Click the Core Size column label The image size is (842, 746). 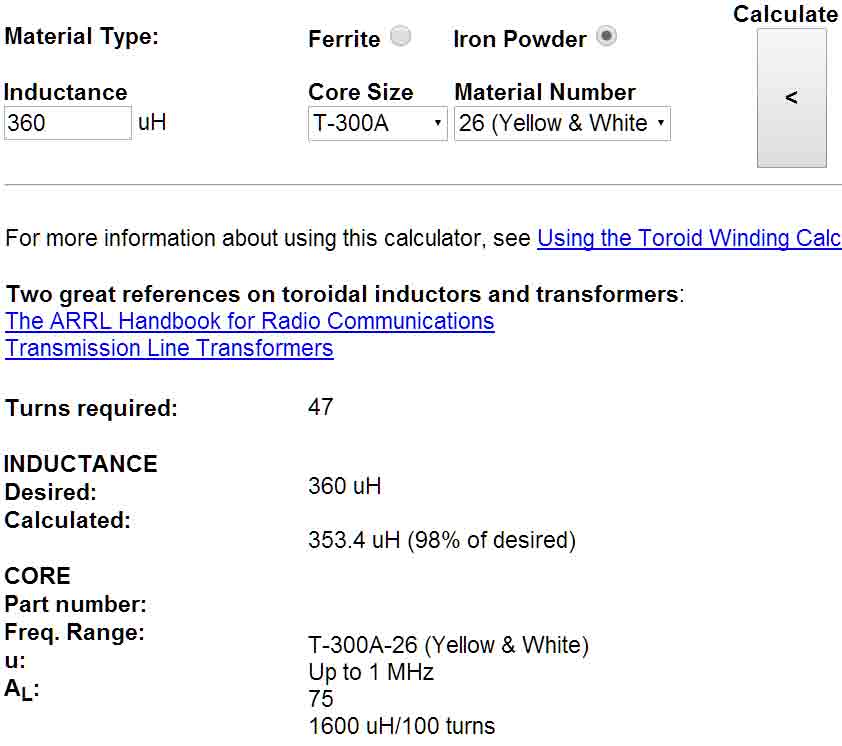pyautogui.click(x=361, y=92)
